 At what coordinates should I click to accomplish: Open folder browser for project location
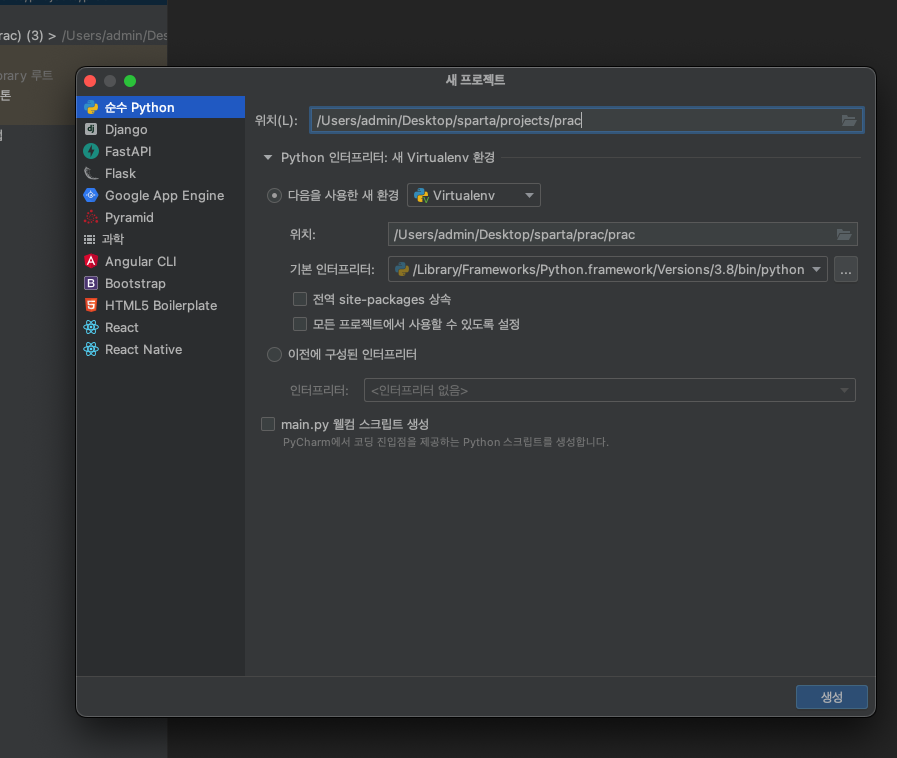(849, 120)
